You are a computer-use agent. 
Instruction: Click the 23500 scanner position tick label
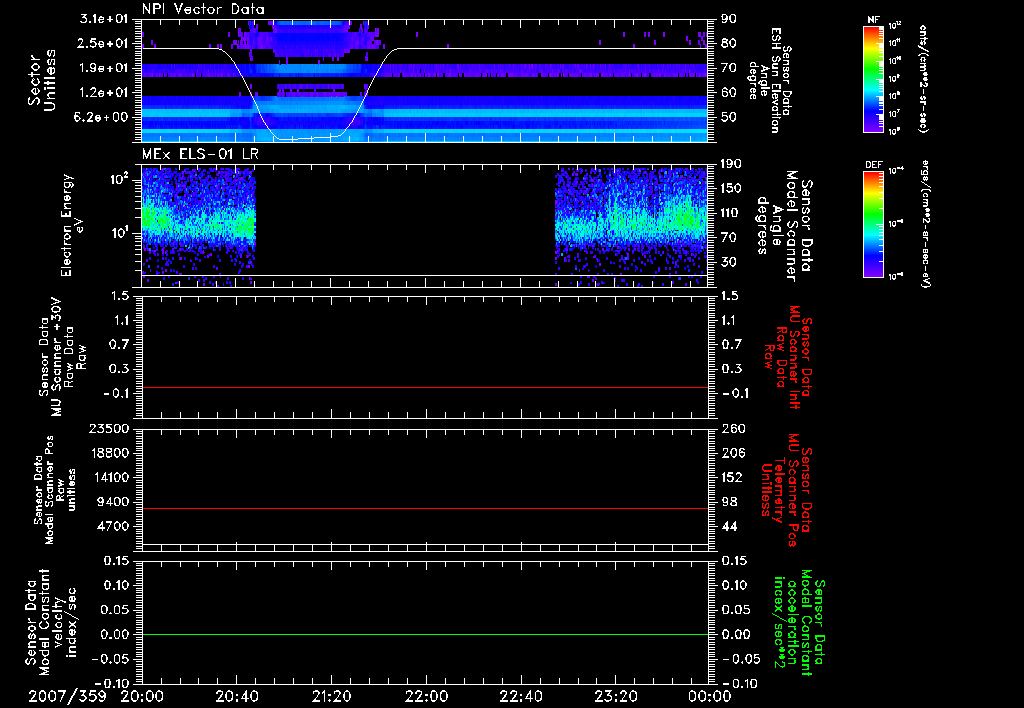click(x=110, y=428)
